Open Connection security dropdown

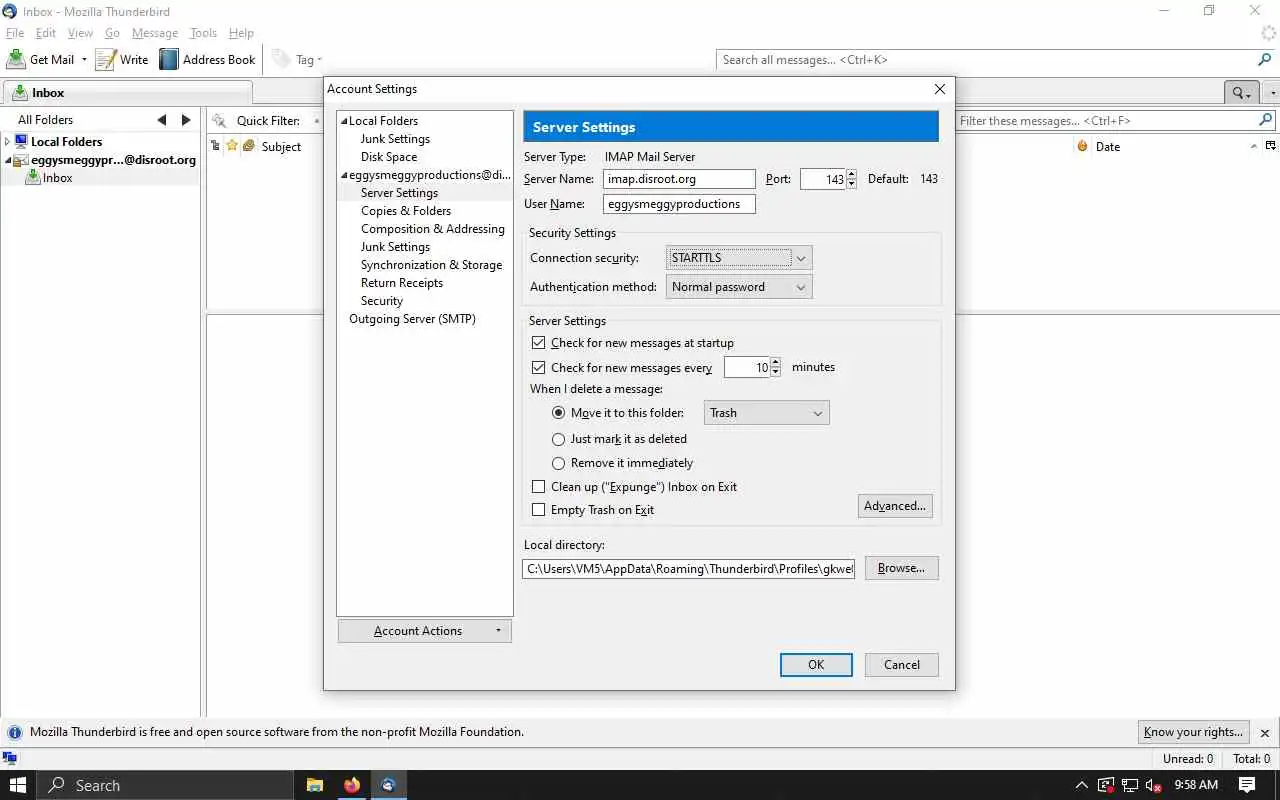tap(739, 258)
